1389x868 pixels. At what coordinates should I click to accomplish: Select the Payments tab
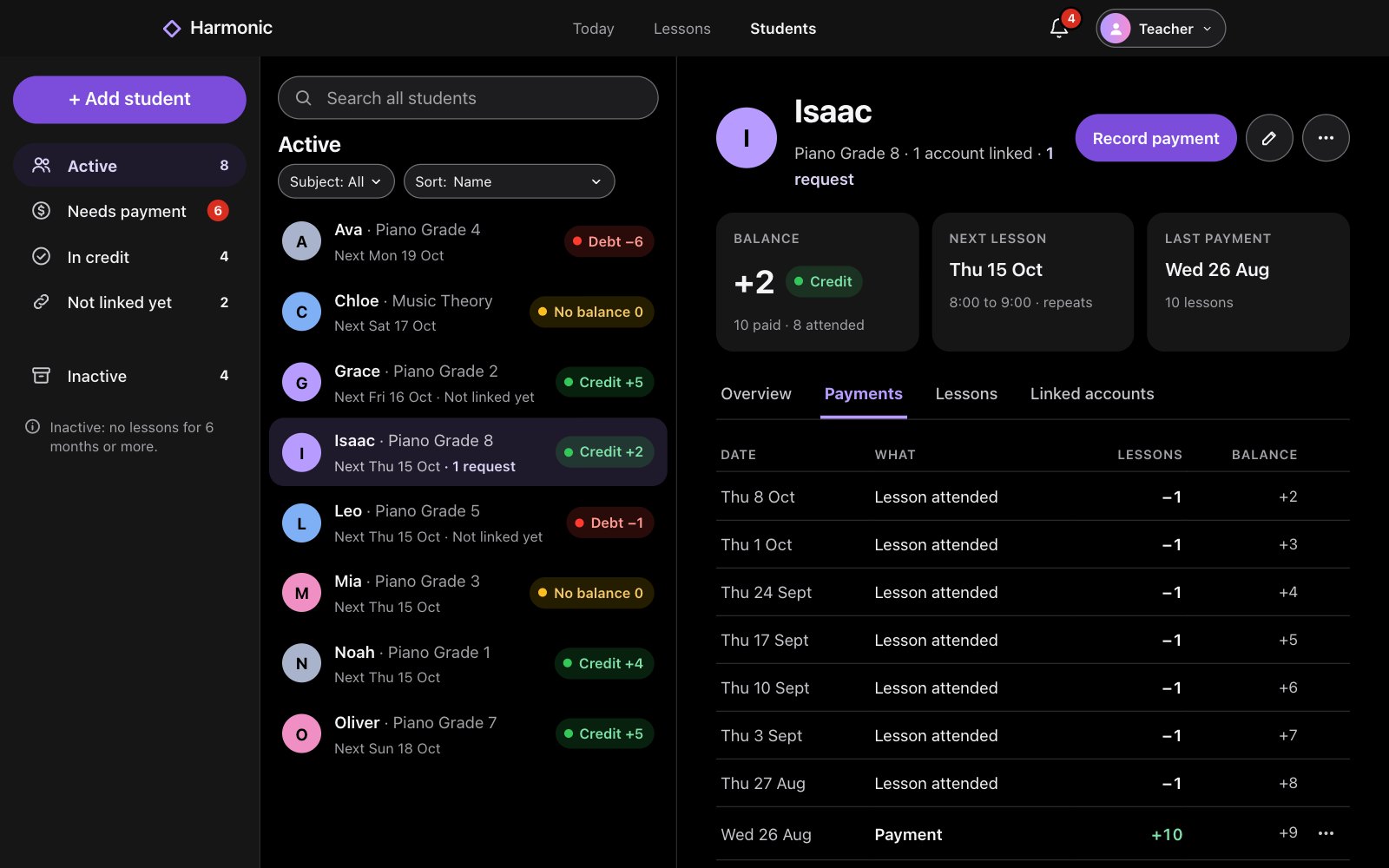[x=863, y=394]
